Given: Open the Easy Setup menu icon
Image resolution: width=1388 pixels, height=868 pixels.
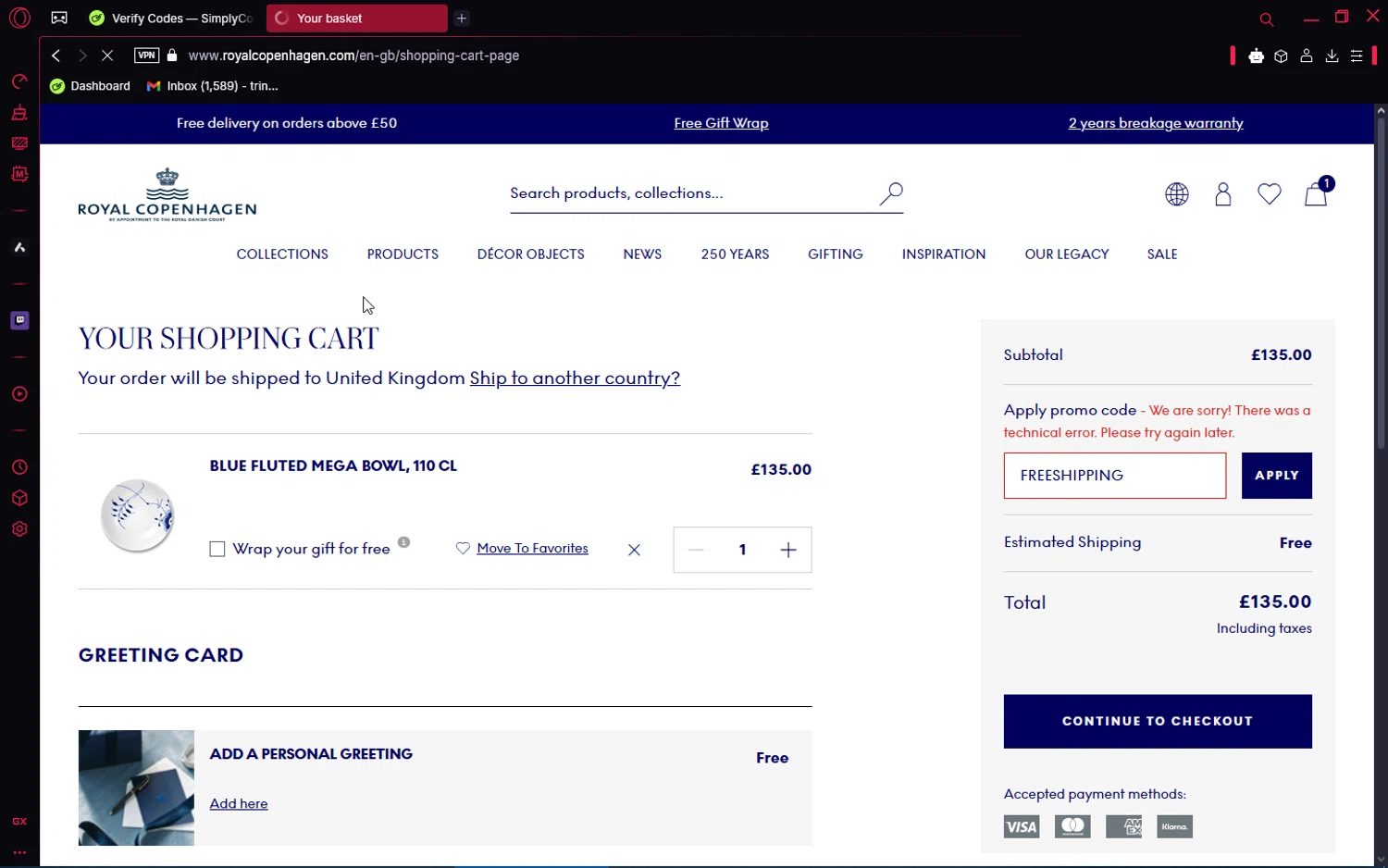Looking at the screenshot, I should click(x=1357, y=56).
